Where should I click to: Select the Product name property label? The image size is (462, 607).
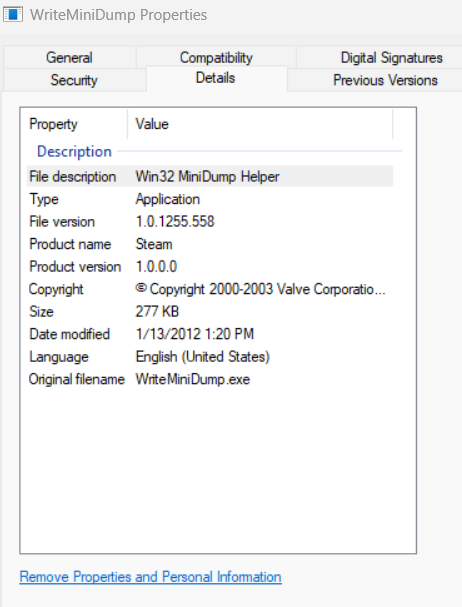70,244
